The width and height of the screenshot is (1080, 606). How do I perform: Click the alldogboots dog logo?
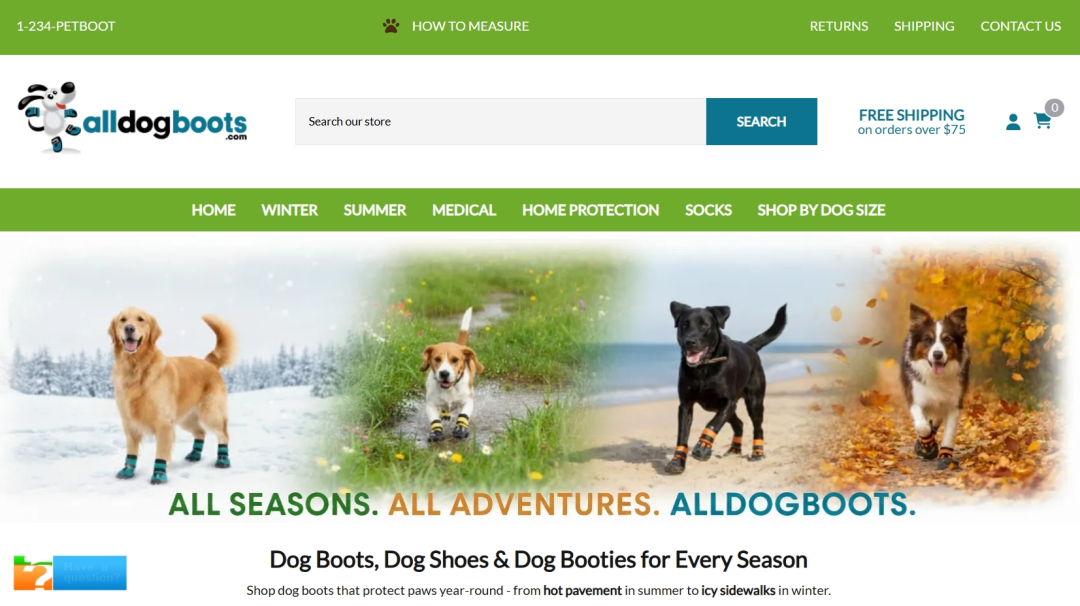pos(132,118)
